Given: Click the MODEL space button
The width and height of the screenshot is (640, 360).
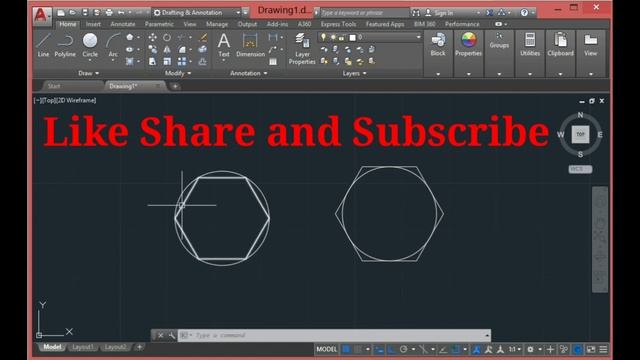Looking at the screenshot, I should click(327, 349).
